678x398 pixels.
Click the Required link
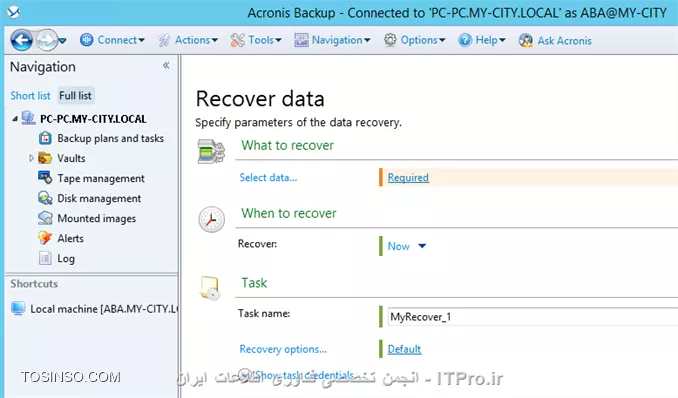[x=408, y=177]
